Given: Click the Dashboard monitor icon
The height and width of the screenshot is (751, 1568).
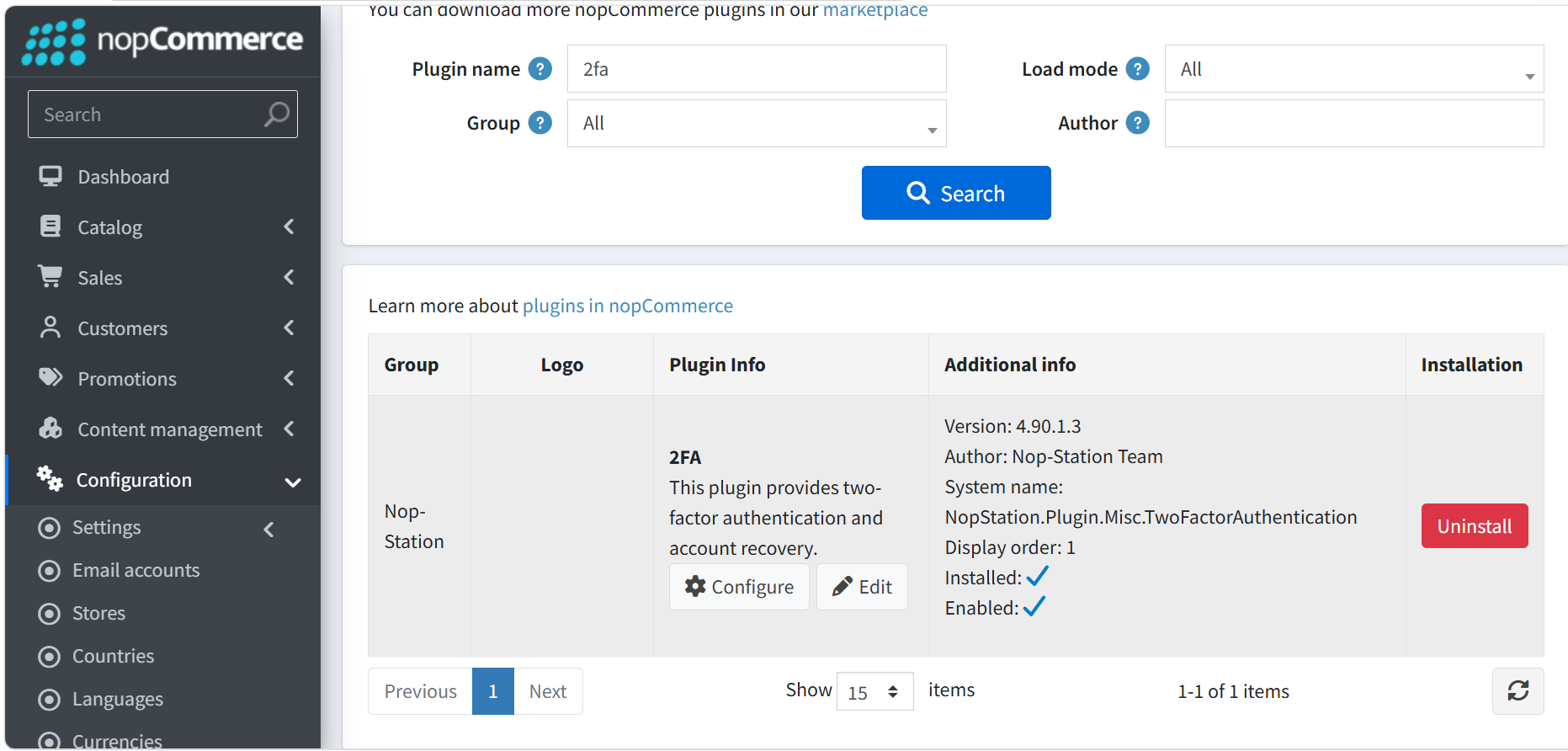Looking at the screenshot, I should 50,176.
